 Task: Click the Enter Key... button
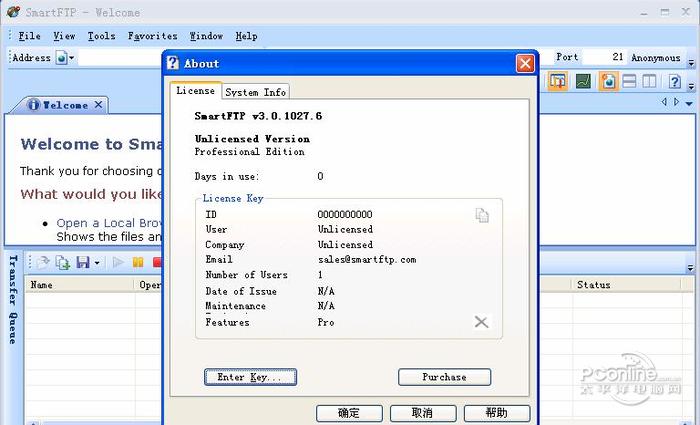250,377
